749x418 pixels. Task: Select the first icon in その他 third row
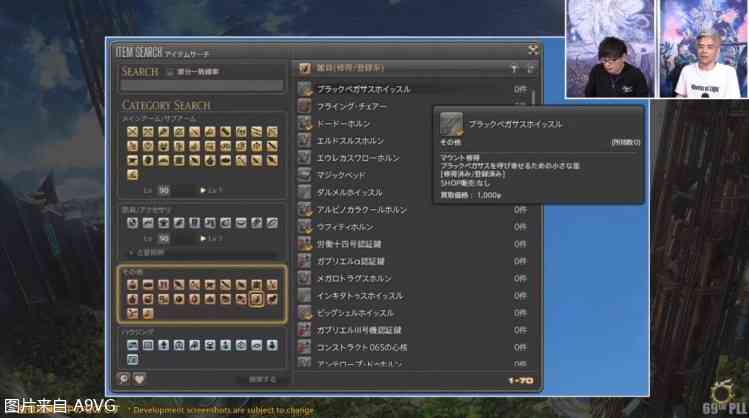tap(133, 313)
